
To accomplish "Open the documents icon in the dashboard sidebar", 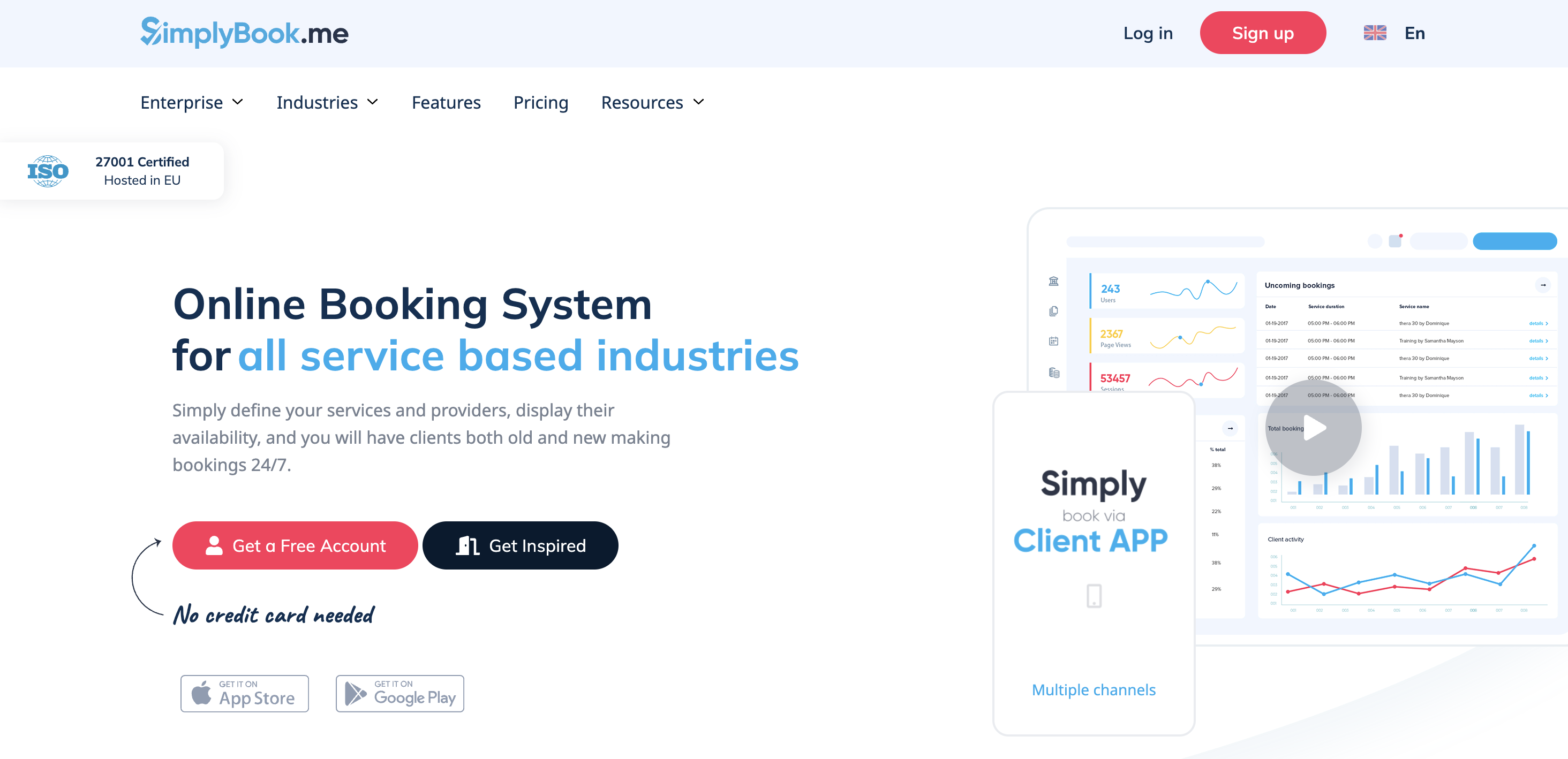I will pyautogui.click(x=1054, y=311).
